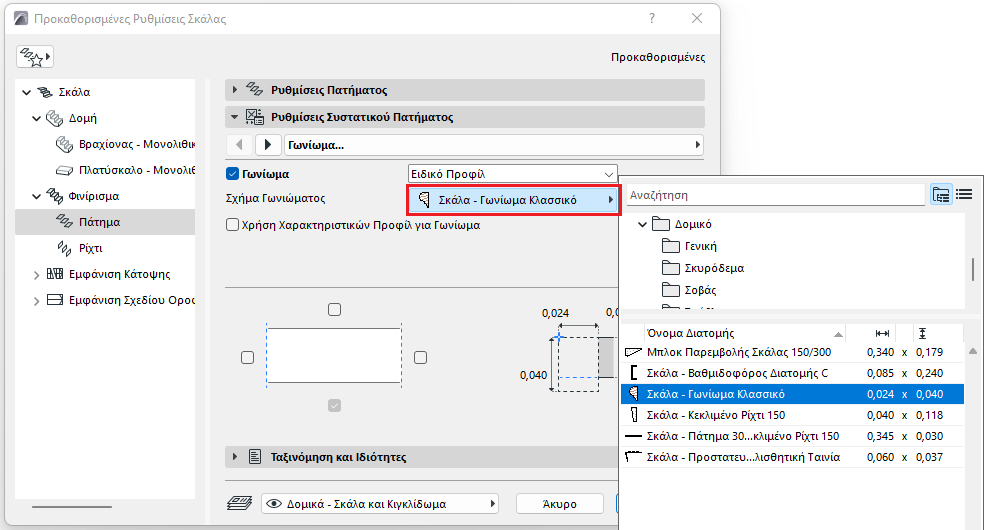Open the favorites star icon menu

[35, 57]
